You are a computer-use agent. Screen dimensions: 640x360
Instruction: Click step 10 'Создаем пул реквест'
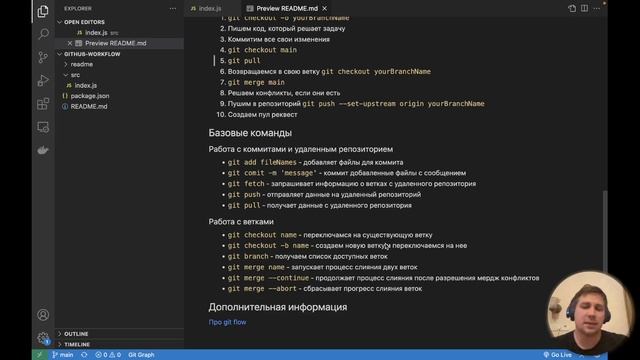pos(262,115)
